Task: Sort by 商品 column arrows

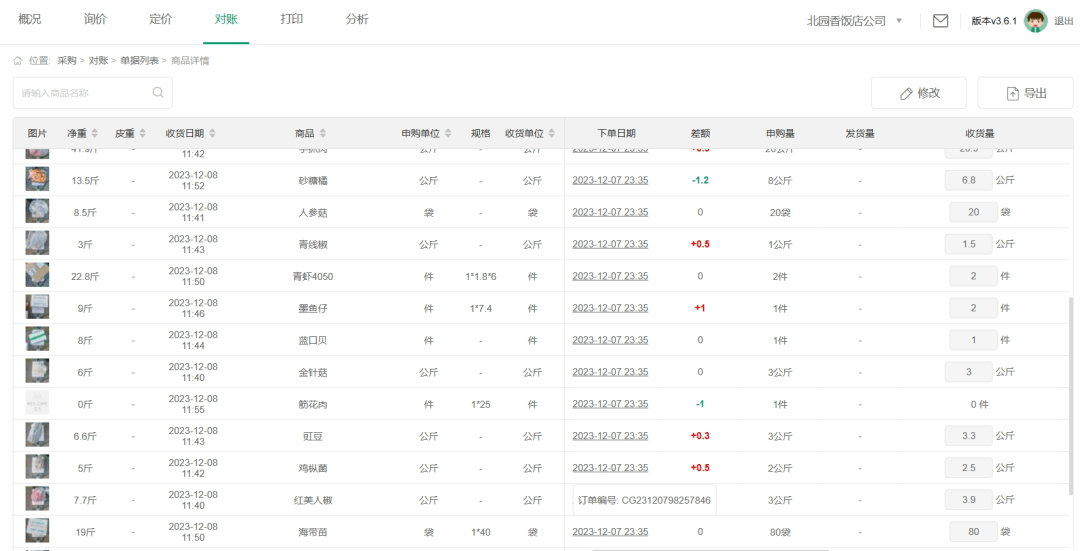Action: click(x=323, y=133)
